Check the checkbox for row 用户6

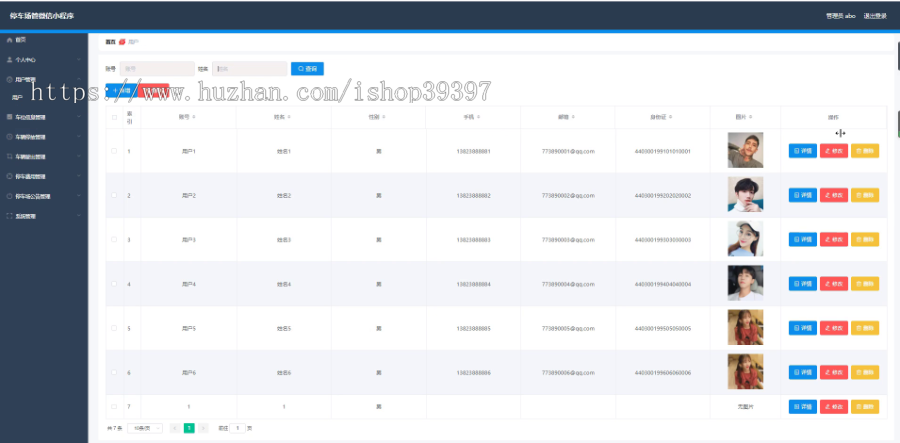click(x=114, y=372)
